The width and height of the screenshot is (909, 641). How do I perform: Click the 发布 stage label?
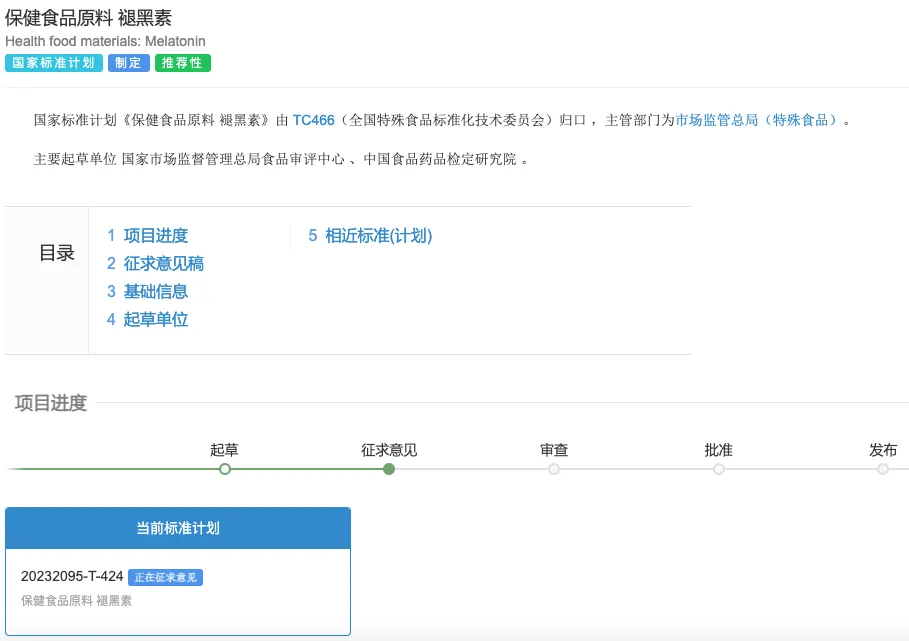click(882, 450)
